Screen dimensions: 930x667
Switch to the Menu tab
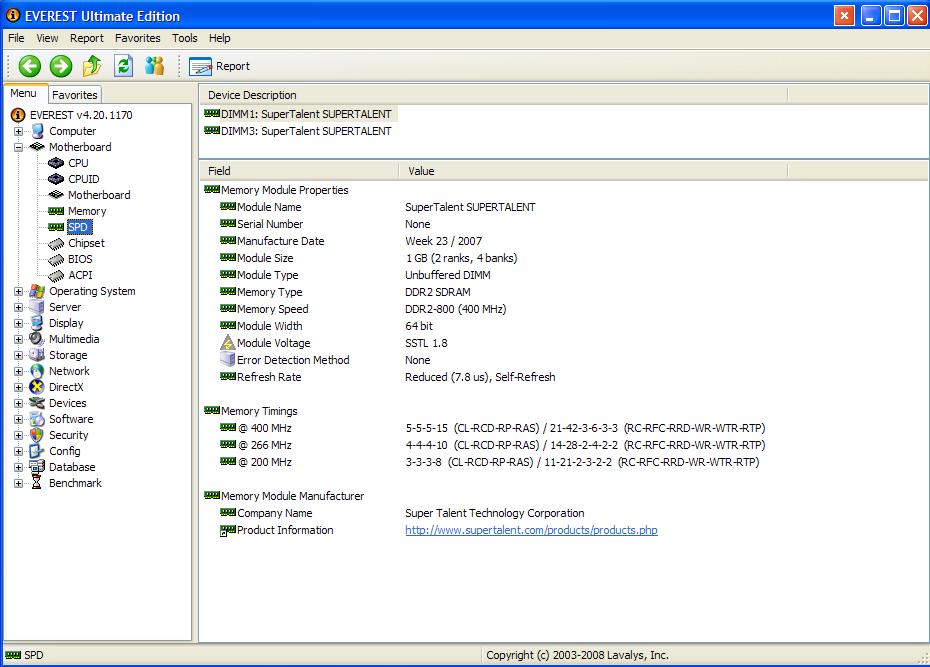24,93
